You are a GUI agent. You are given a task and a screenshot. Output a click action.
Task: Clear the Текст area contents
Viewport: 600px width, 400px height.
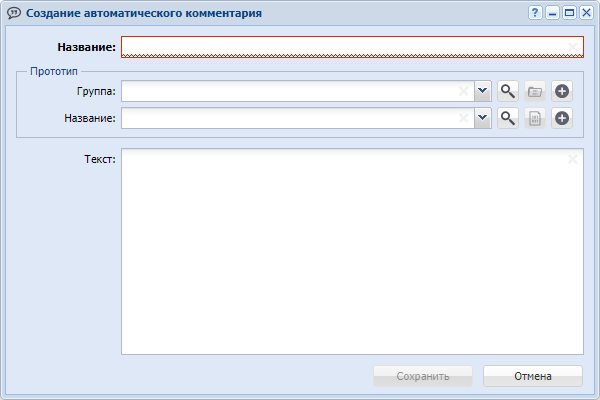573,159
